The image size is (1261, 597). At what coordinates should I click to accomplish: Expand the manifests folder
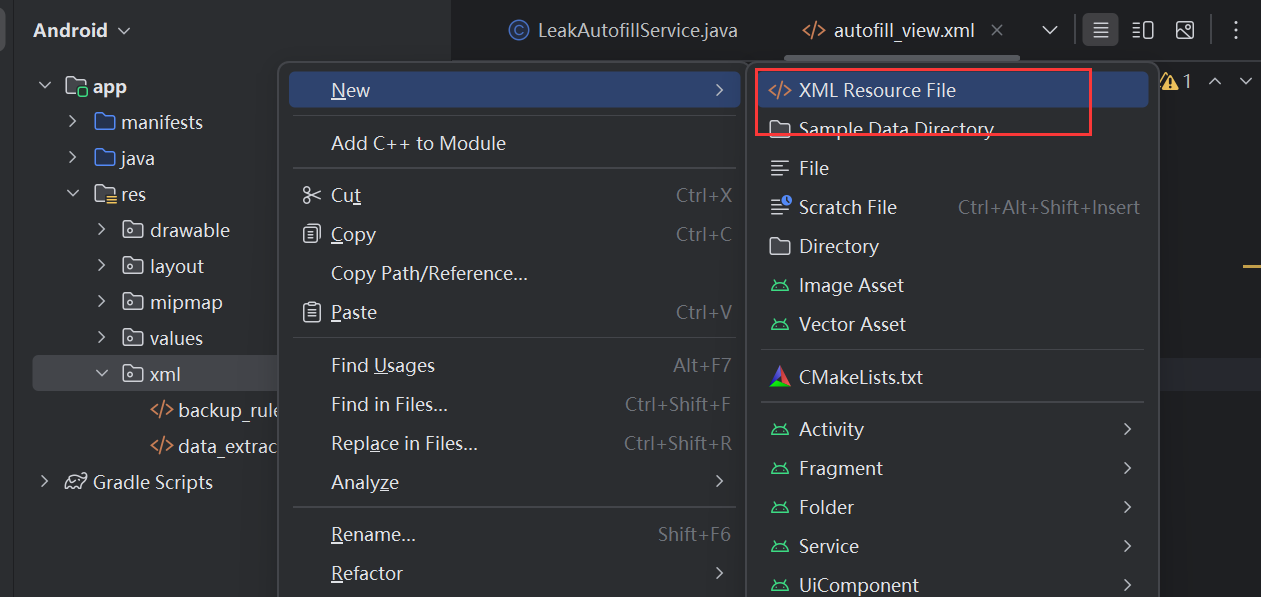click(x=73, y=122)
